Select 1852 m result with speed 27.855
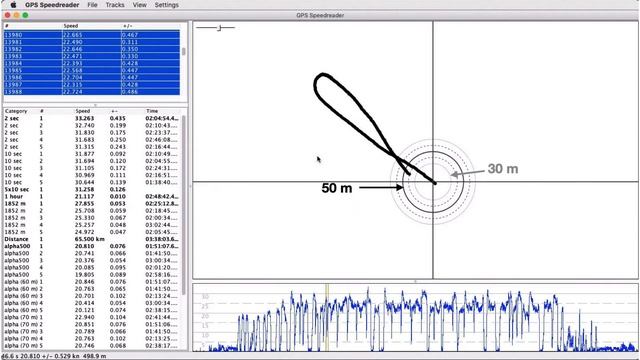Screen dimensions: 640x360 [92, 204]
